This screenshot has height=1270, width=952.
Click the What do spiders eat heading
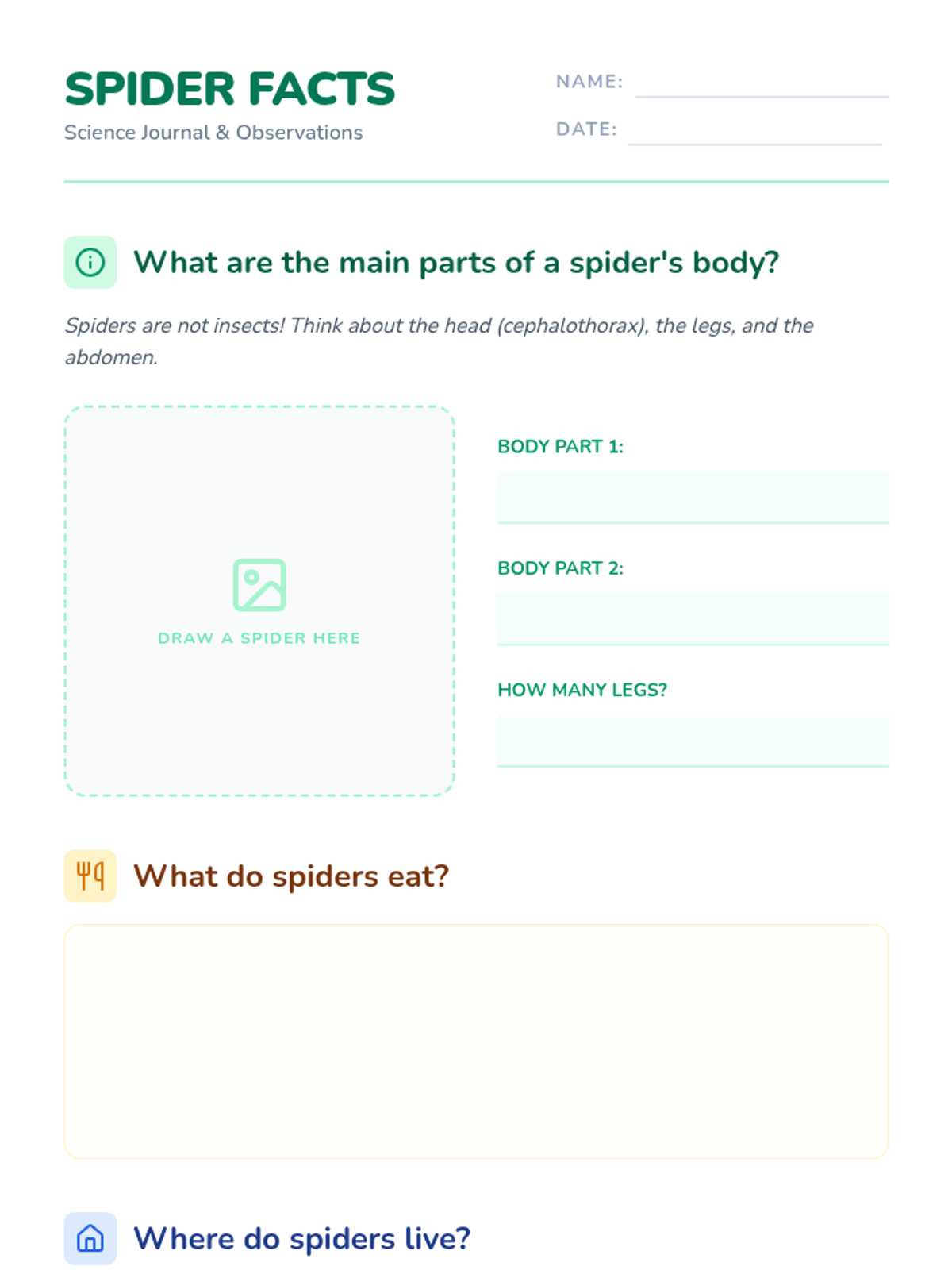coord(291,876)
